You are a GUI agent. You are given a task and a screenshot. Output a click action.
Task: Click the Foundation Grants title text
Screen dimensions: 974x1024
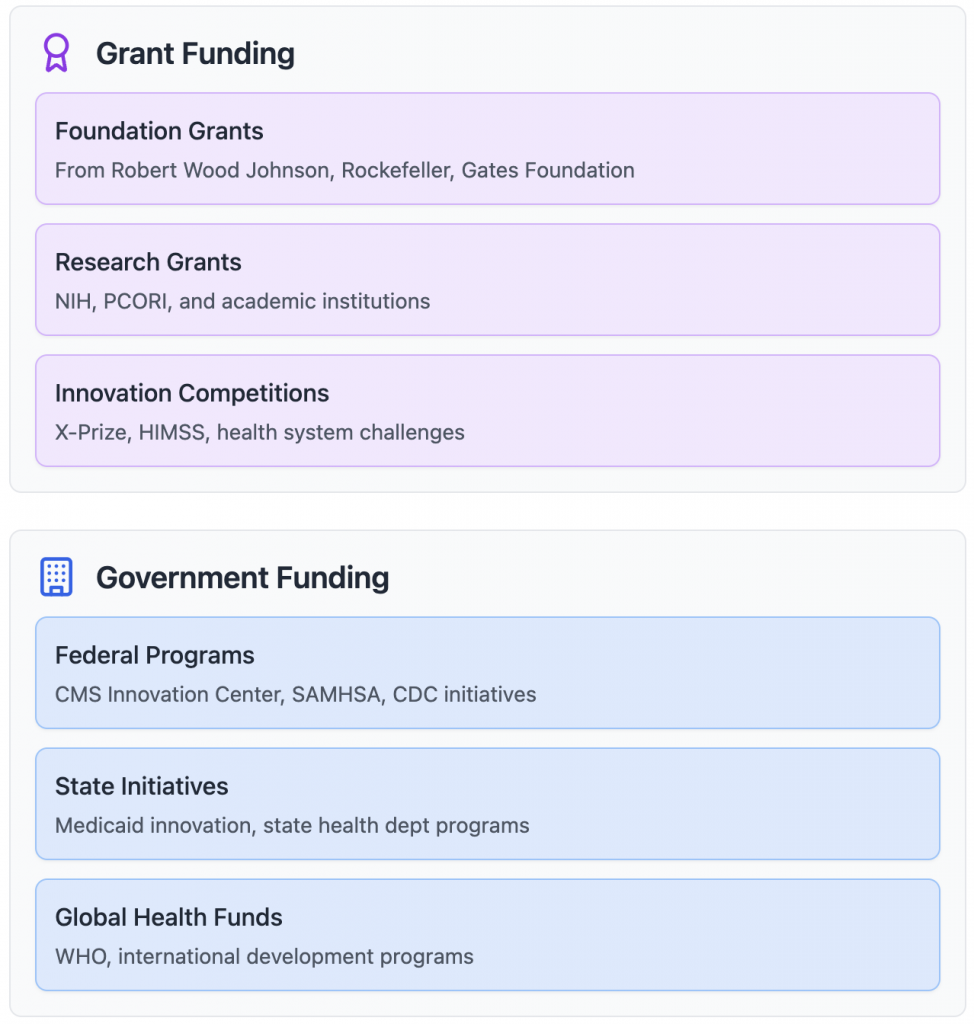coord(159,131)
